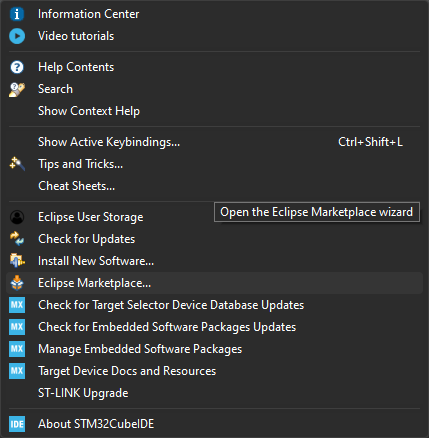This screenshot has width=429, height=438.
Task: Click the Help Contents question mark icon
Action: (x=17, y=67)
